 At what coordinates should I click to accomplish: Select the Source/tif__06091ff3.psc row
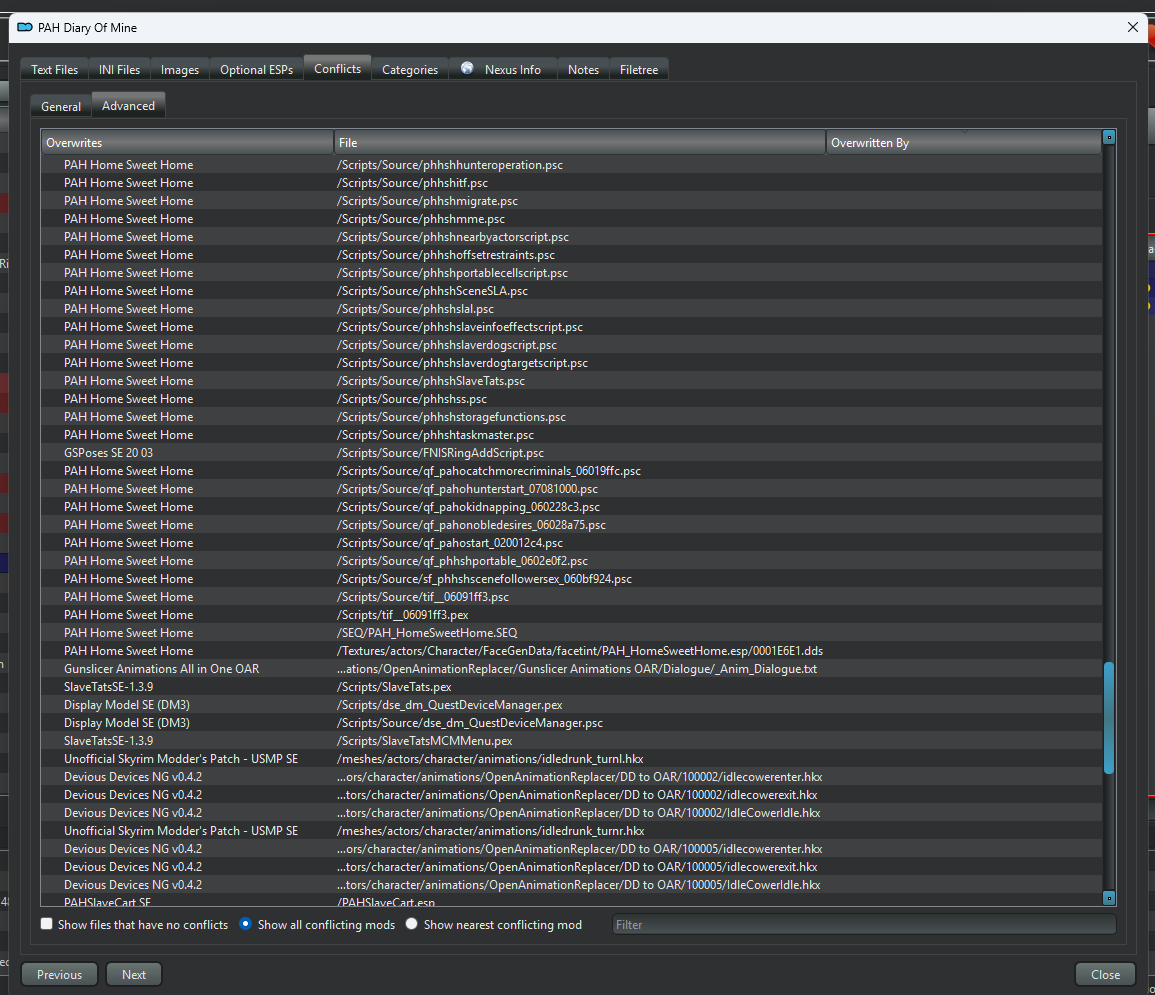click(x=572, y=597)
